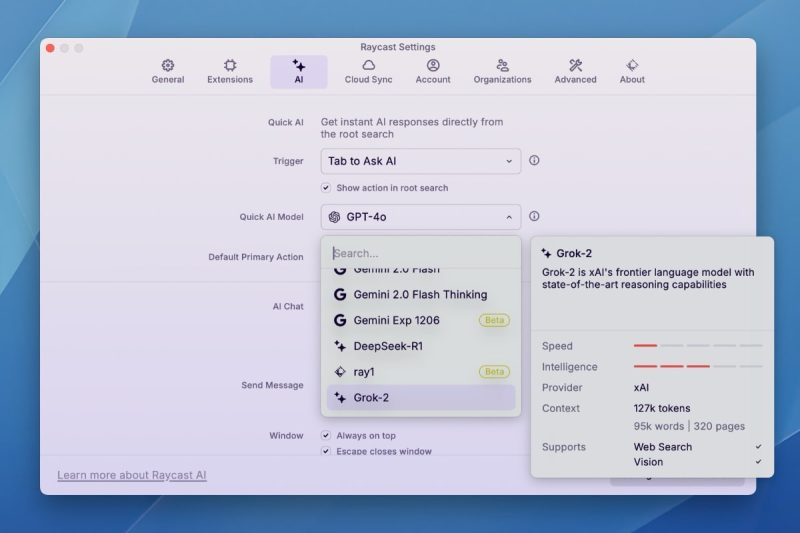Click the AI sparkle icon in toolbar
This screenshot has height=533, width=800.
tap(299, 65)
